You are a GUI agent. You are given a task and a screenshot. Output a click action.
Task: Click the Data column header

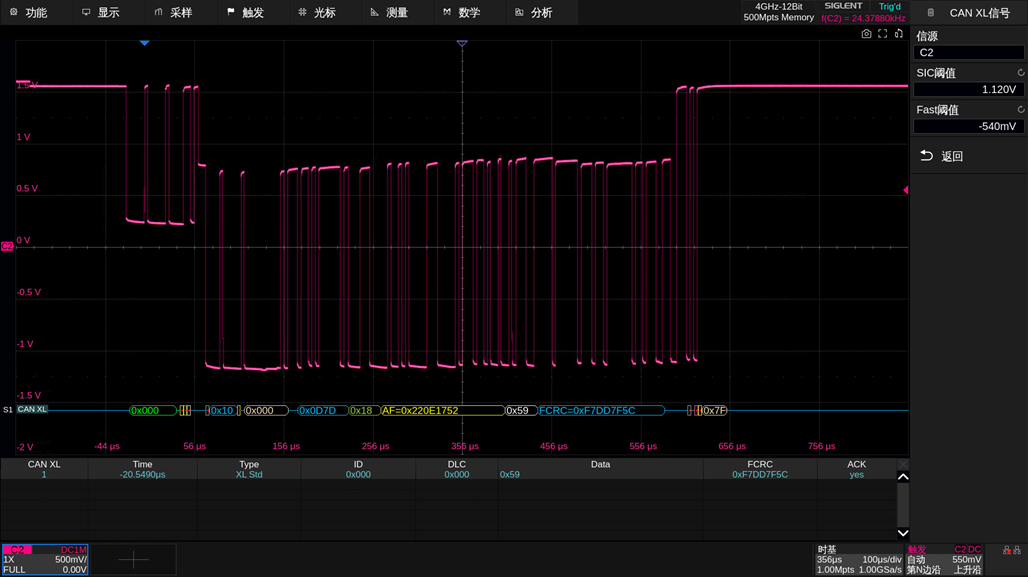pos(601,464)
